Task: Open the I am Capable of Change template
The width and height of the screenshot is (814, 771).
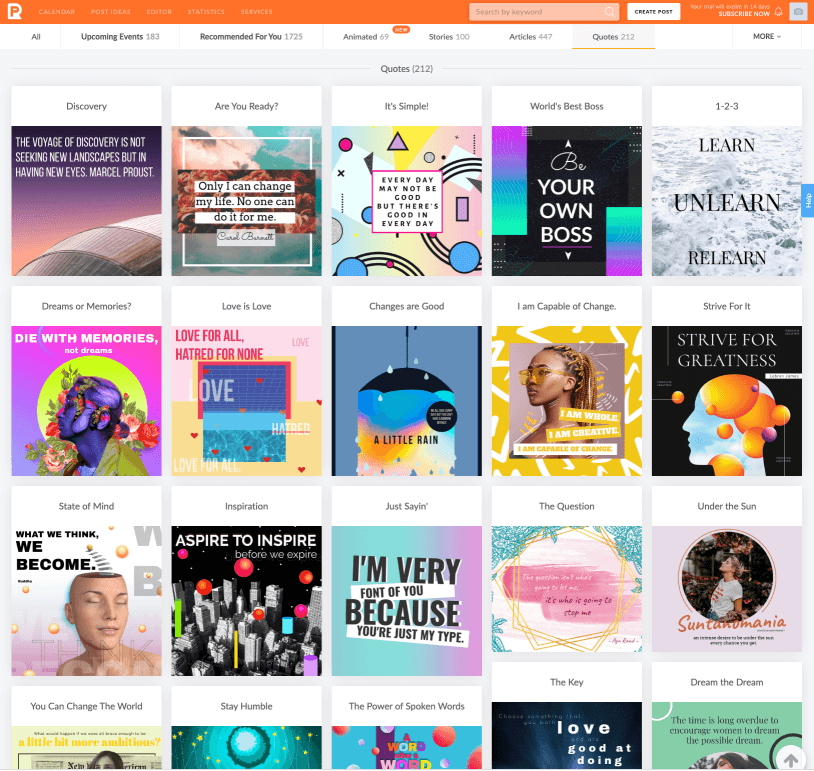Action: (x=566, y=381)
